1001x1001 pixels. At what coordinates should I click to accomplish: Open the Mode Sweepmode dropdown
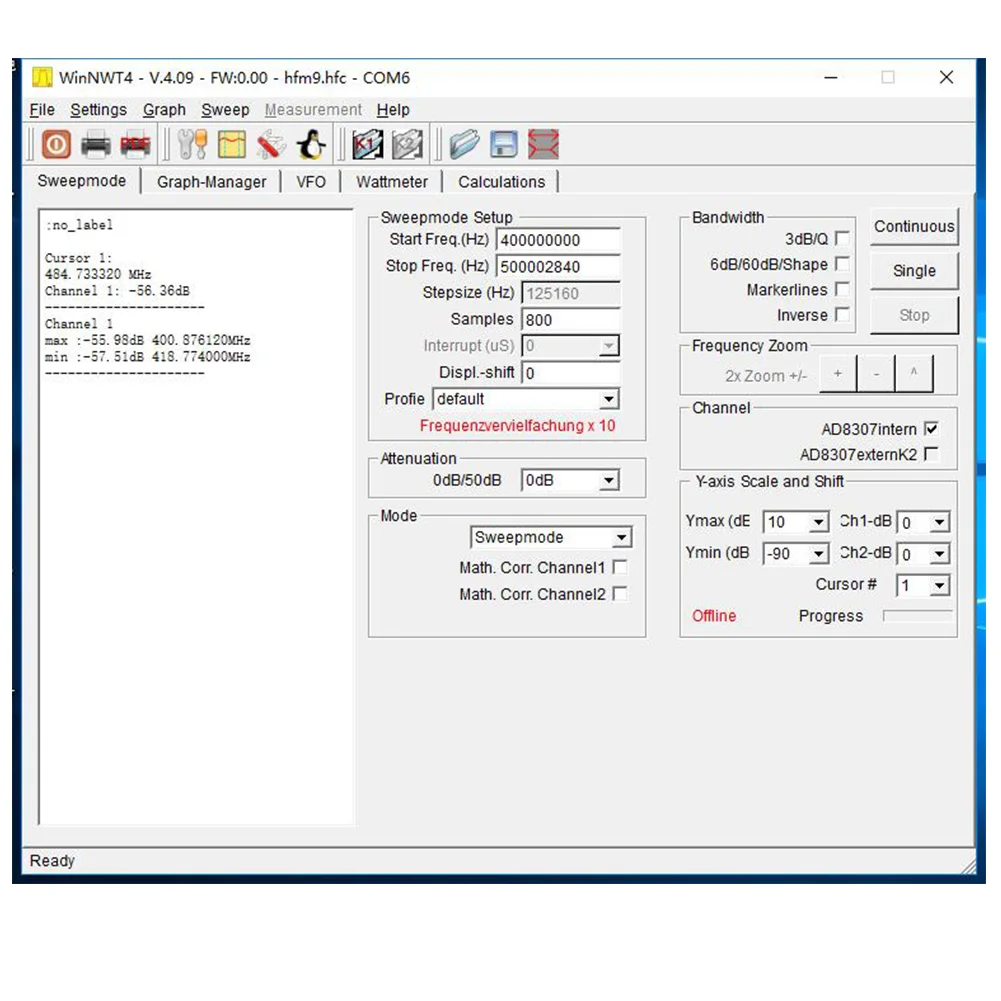coord(551,537)
